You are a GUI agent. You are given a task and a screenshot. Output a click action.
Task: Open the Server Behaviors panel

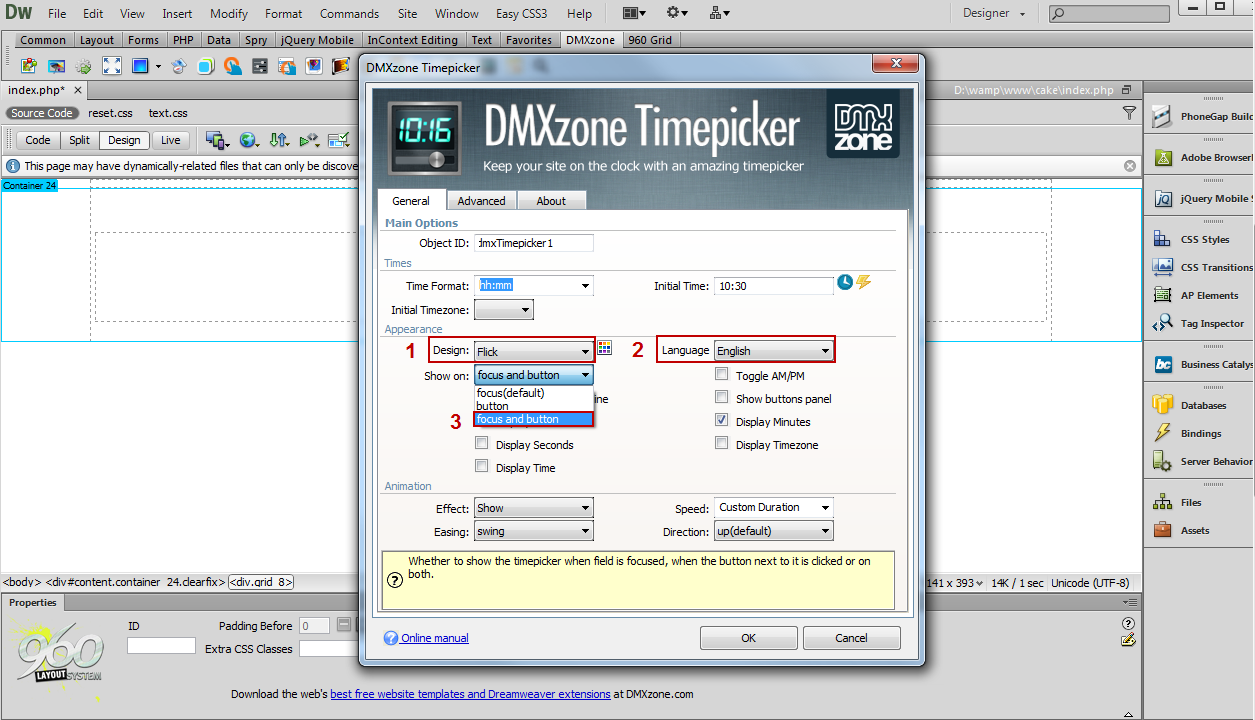pos(1204,461)
